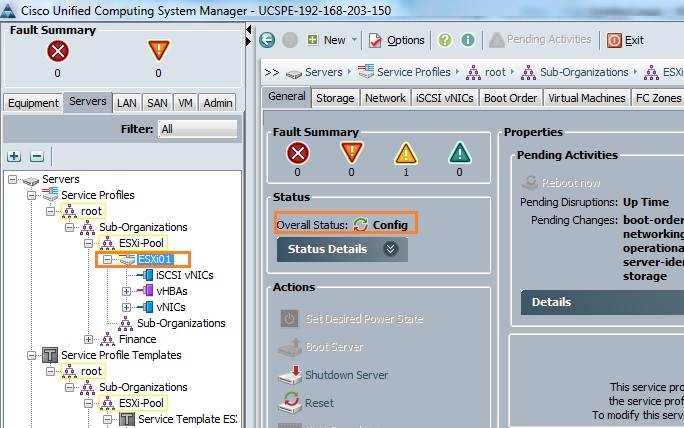The width and height of the screenshot is (684, 428).
Task: Click Set Desired Power State action
Action: [352, 319]
